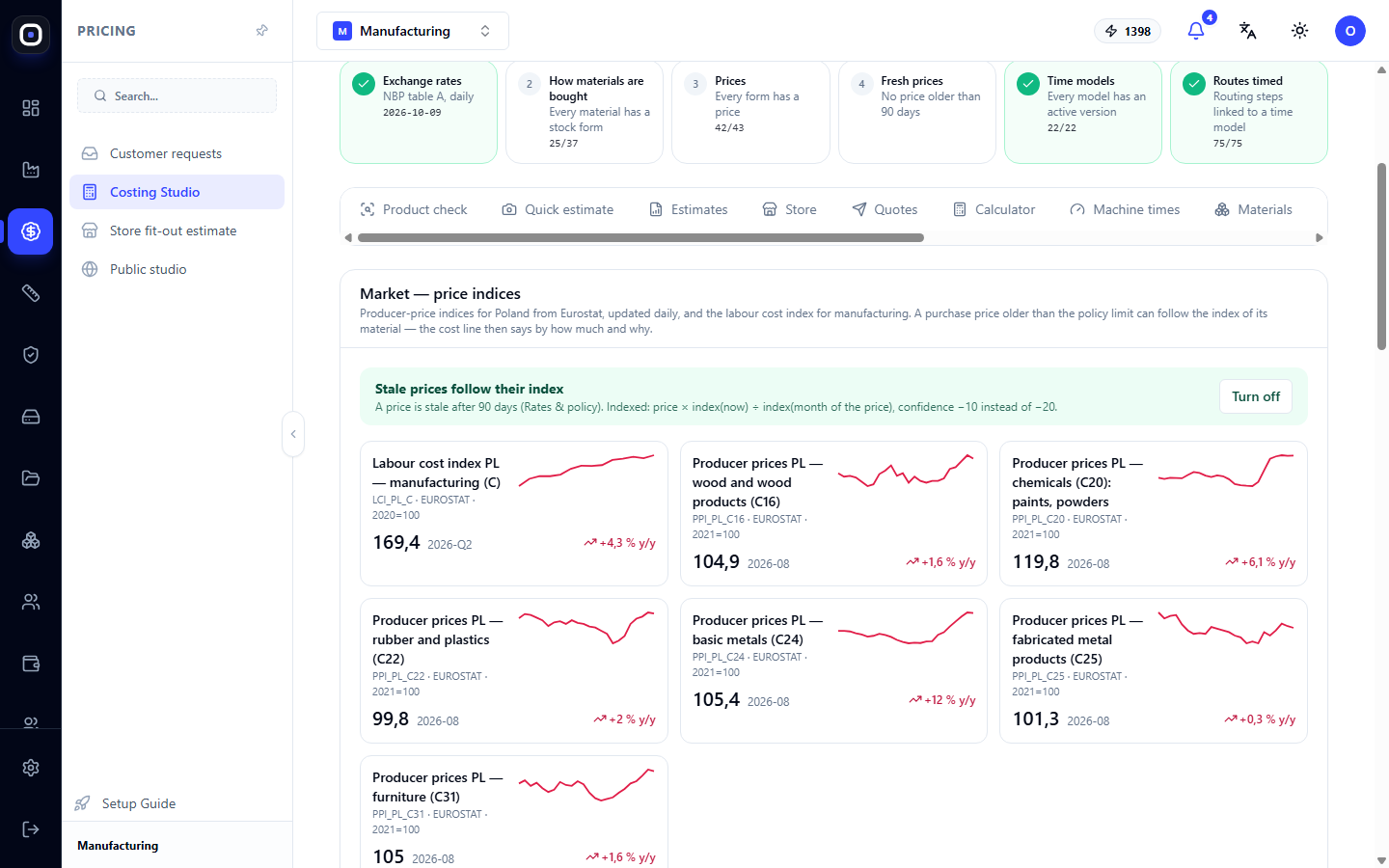
Task: Open the Store tab
Action: point(790,209)
